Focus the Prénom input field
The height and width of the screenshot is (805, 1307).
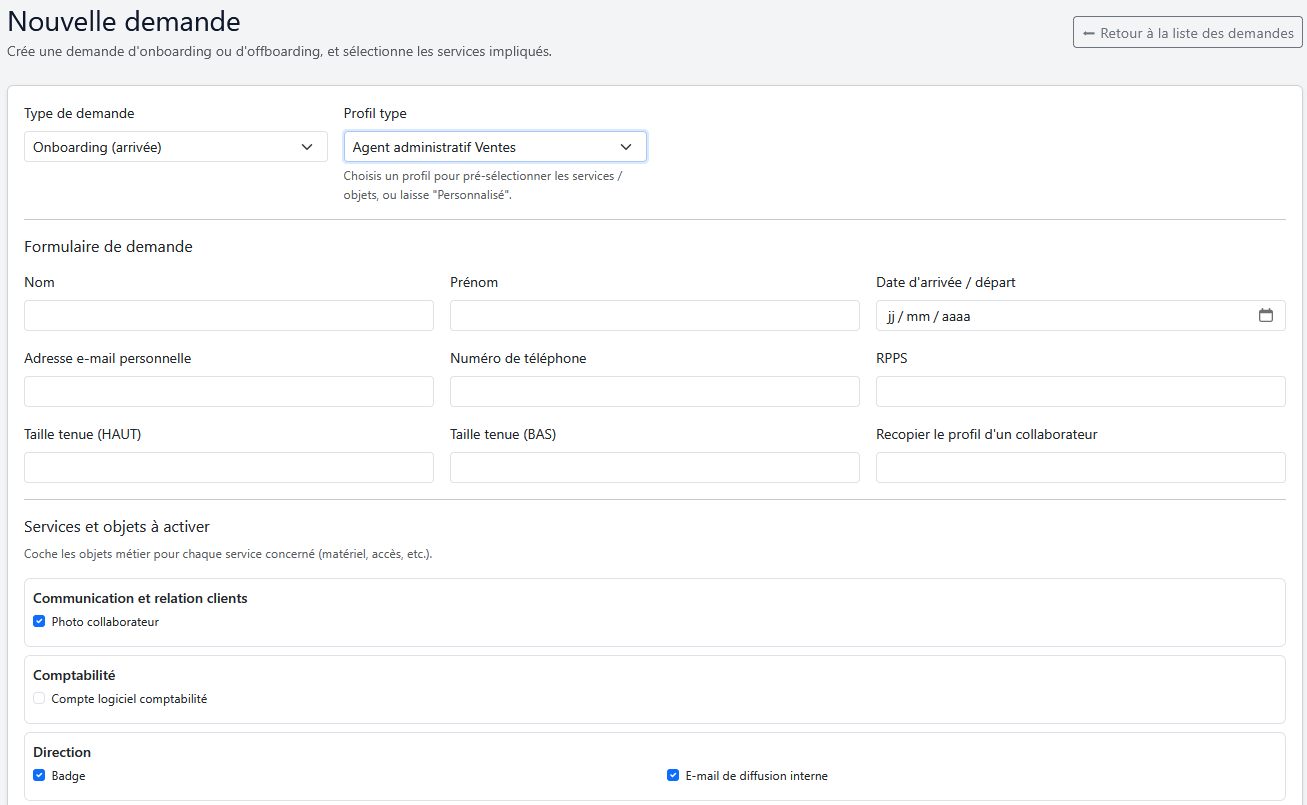[655, 316]
